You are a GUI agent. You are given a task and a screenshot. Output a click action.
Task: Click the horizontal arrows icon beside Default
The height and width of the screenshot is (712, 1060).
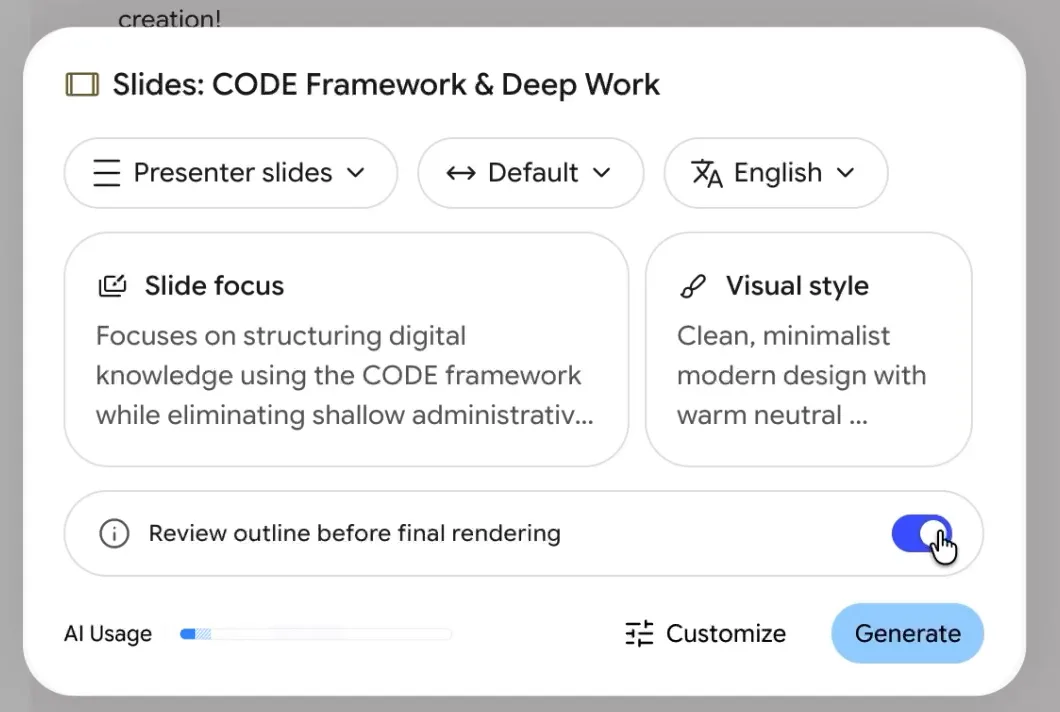[x=460, y=173]
